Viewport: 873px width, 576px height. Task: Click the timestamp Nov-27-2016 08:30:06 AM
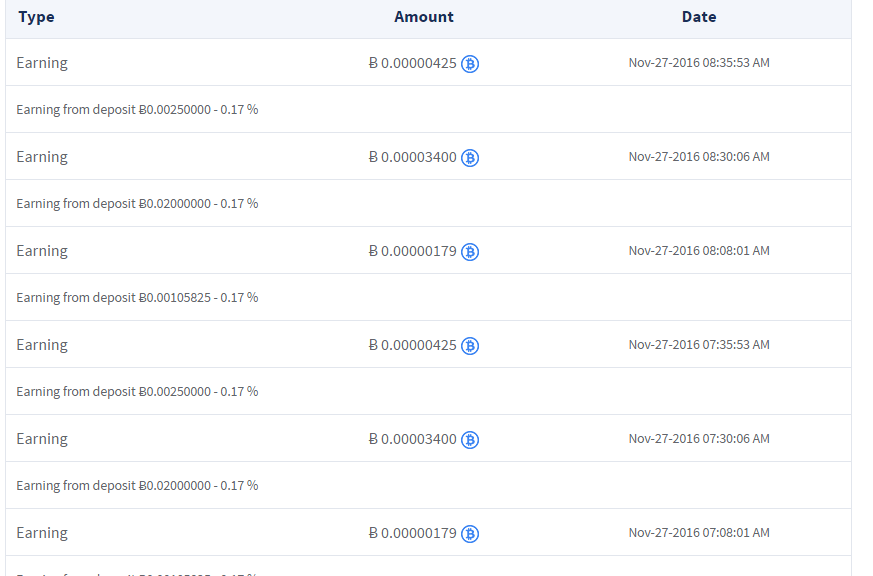(699, 157)
